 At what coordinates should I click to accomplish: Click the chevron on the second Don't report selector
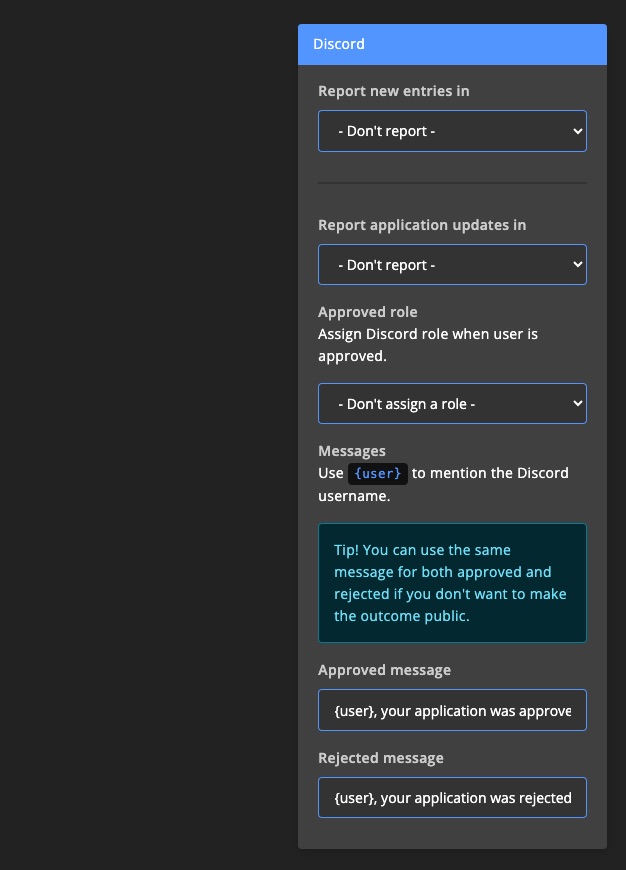[577, 264]
